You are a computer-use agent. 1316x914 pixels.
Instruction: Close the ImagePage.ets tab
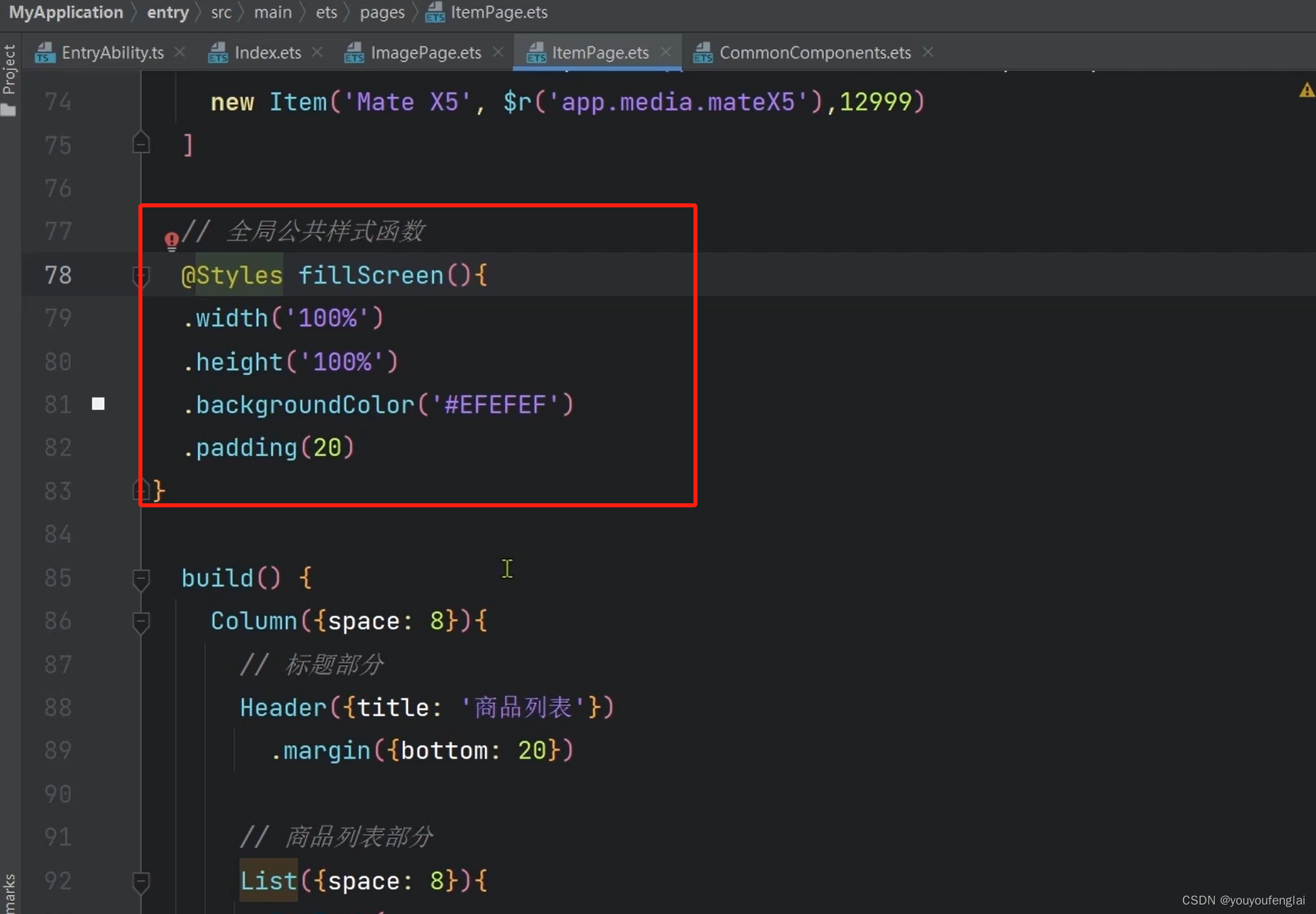tap(498, 52)
